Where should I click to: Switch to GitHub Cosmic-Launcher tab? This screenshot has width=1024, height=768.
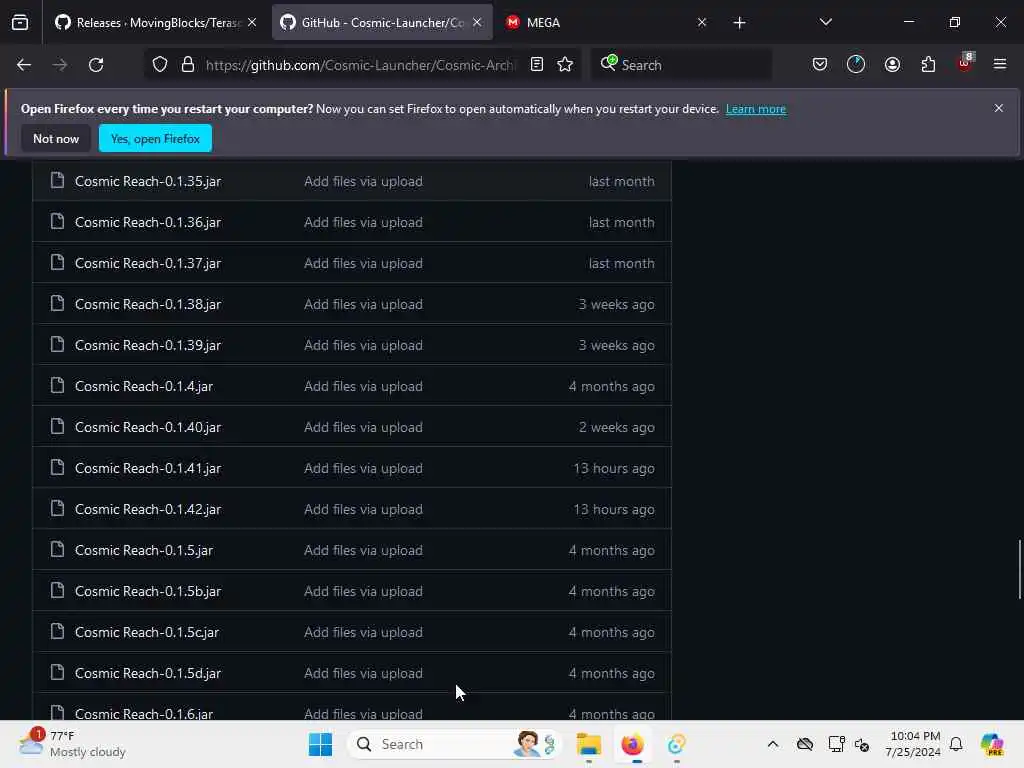click(382, 23)
